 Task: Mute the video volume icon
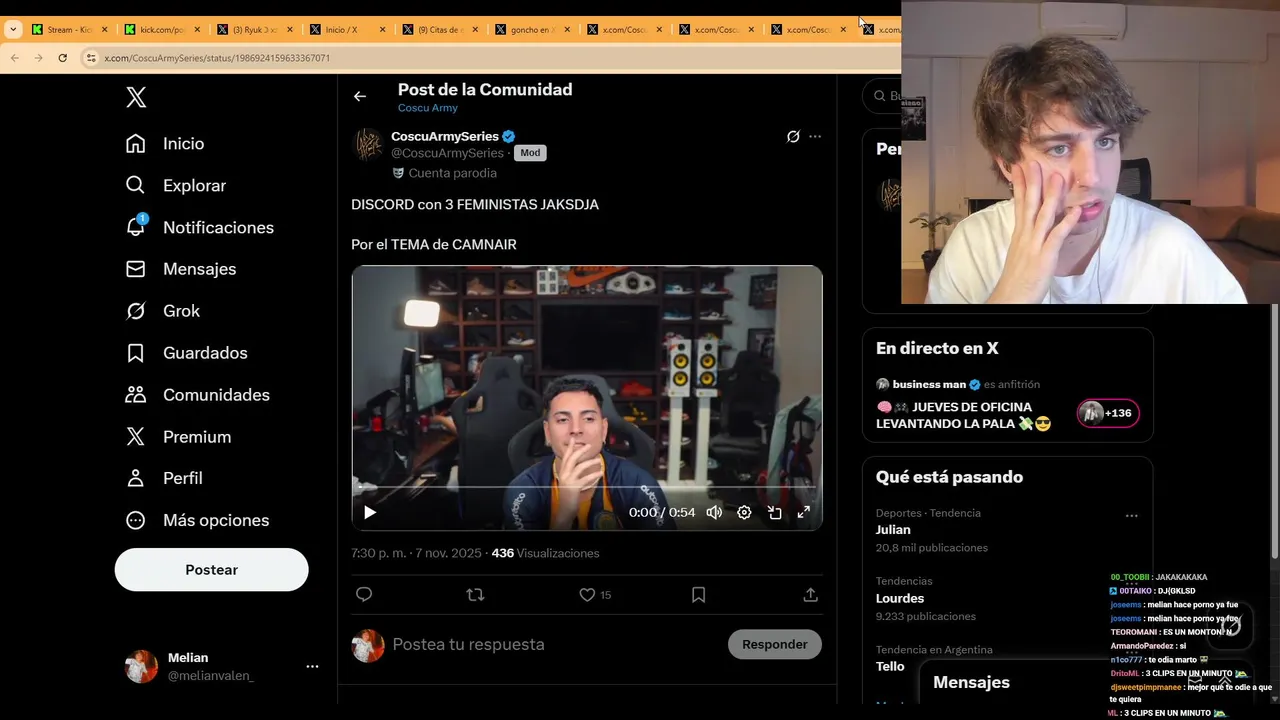[x=714, y=512]
